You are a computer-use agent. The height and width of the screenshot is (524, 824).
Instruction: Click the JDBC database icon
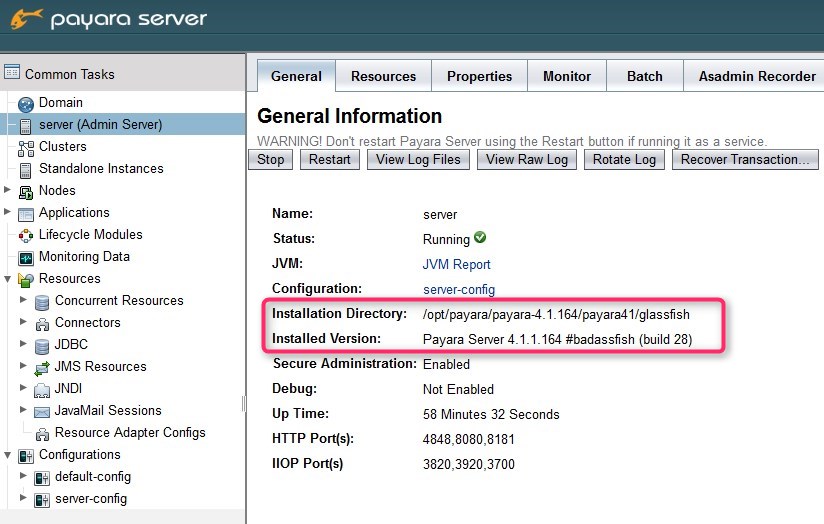tap(42, 346)
